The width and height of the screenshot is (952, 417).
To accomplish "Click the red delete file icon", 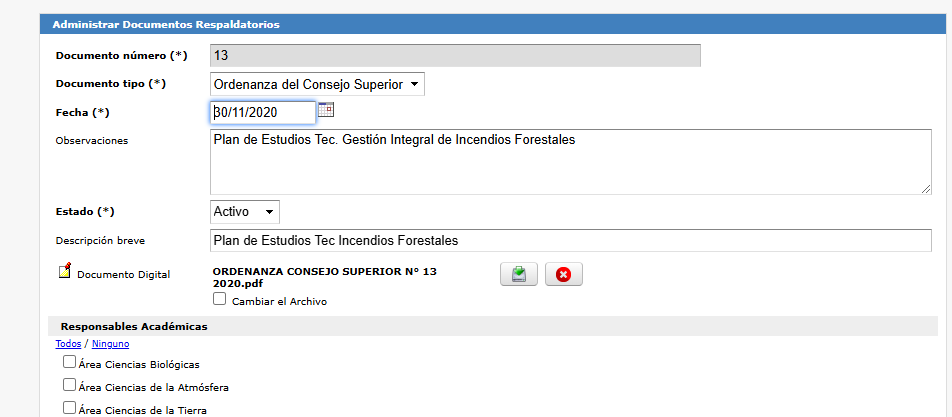I will point(563,275).
